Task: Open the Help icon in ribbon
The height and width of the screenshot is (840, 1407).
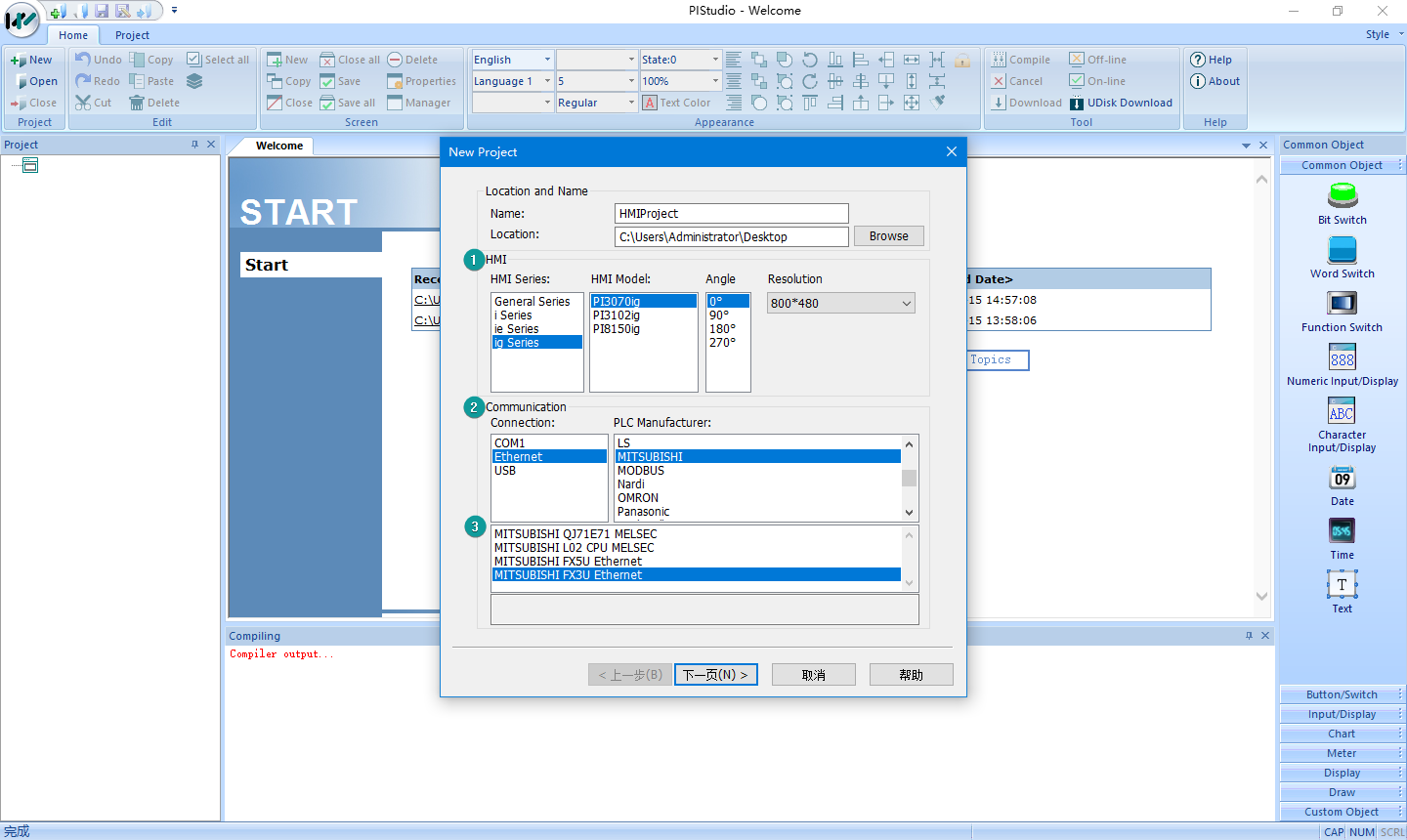Action: [1198, 60]
